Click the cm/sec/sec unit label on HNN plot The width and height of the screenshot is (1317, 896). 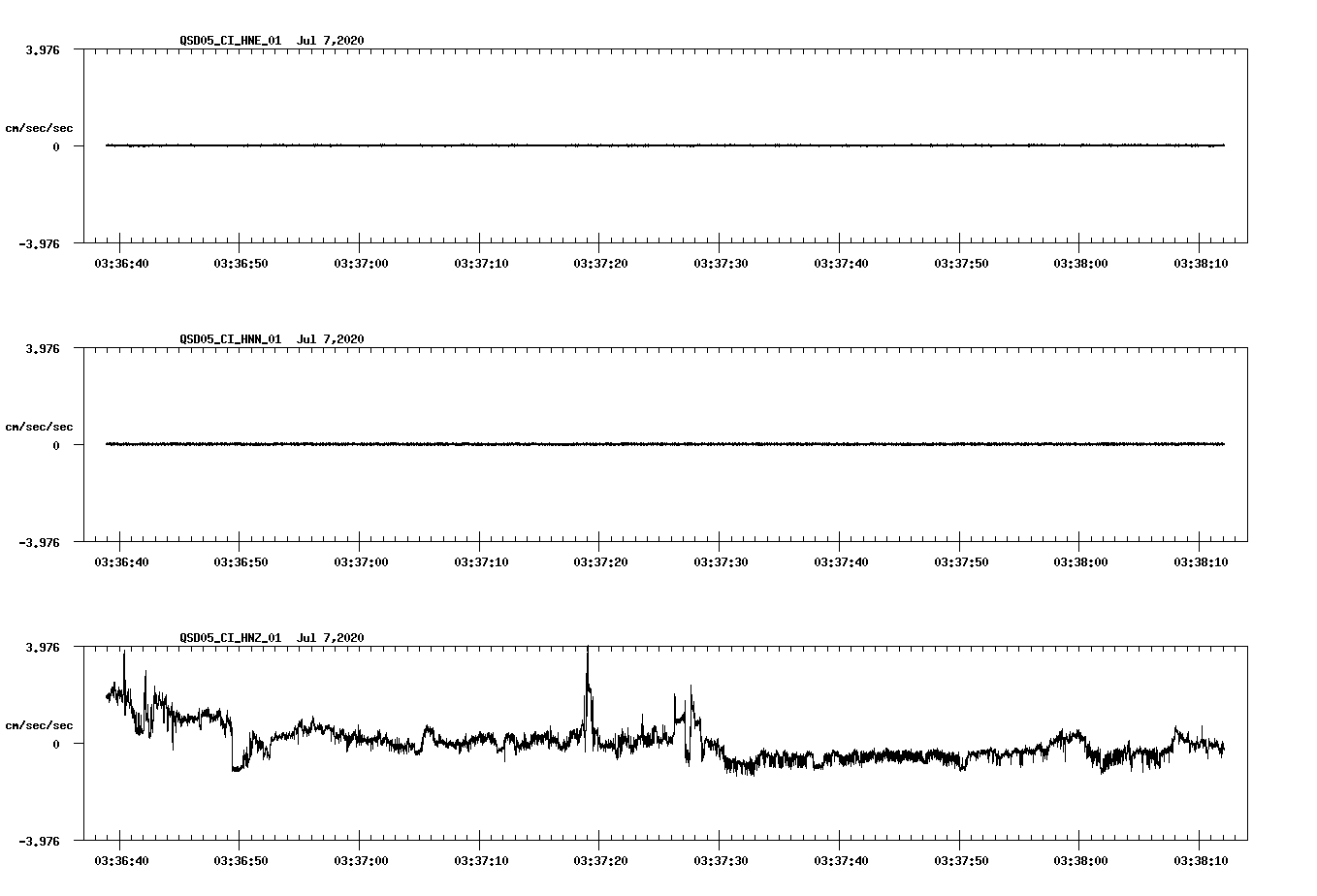pyautogui.click(x=39, y=427)
